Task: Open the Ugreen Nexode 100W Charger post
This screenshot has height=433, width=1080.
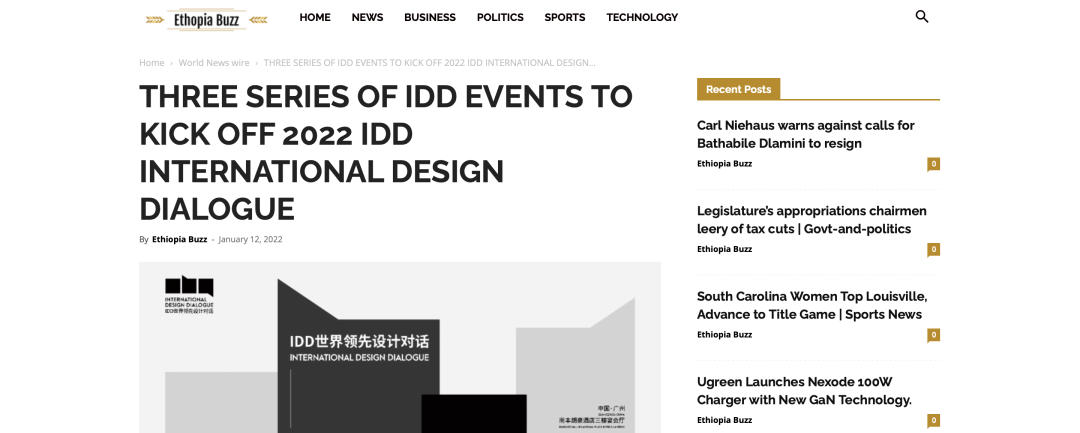Action: (x=804, y=390)
